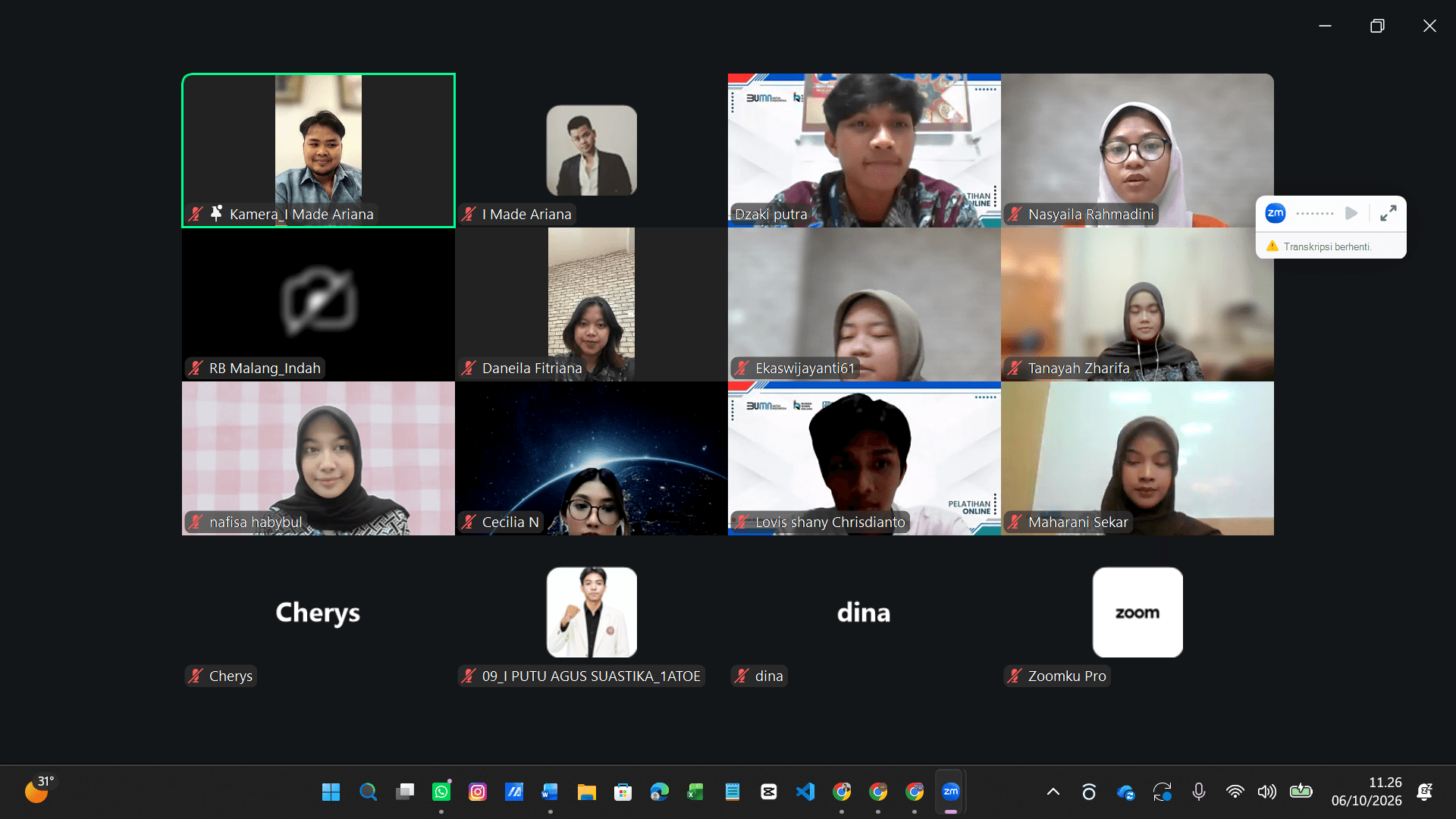Expand the transcription widget with the arrows icon
This screenshot has width=1456, height=819.
pyautogui.click(x=1388, y=213)
